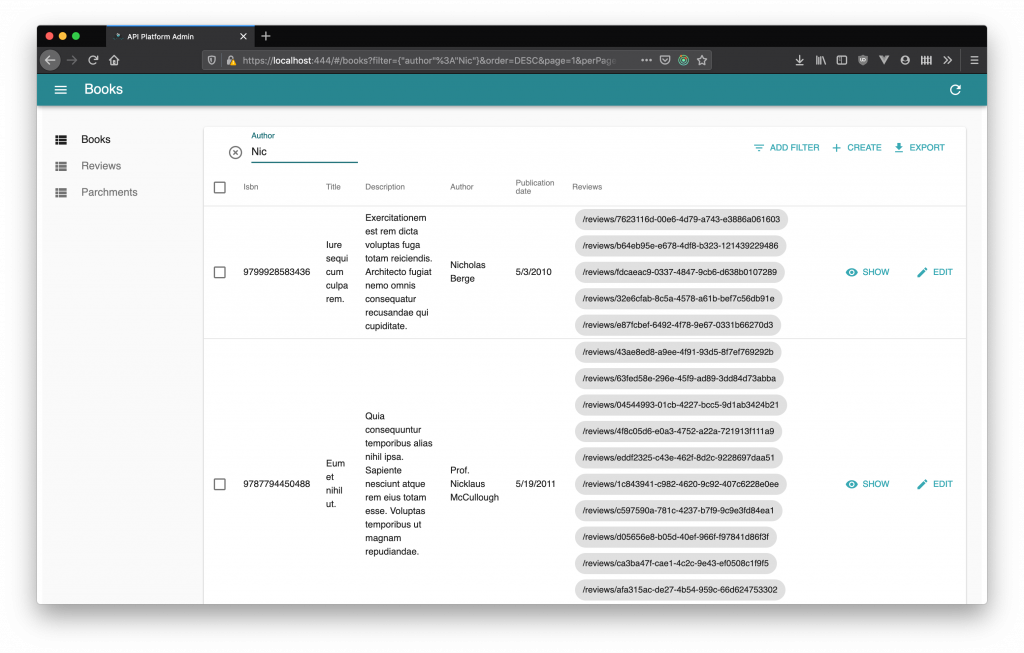The width and height of the screenshot is (1024, 653).
Task: Refresh the Books list
Action: (x=954, y=89)
